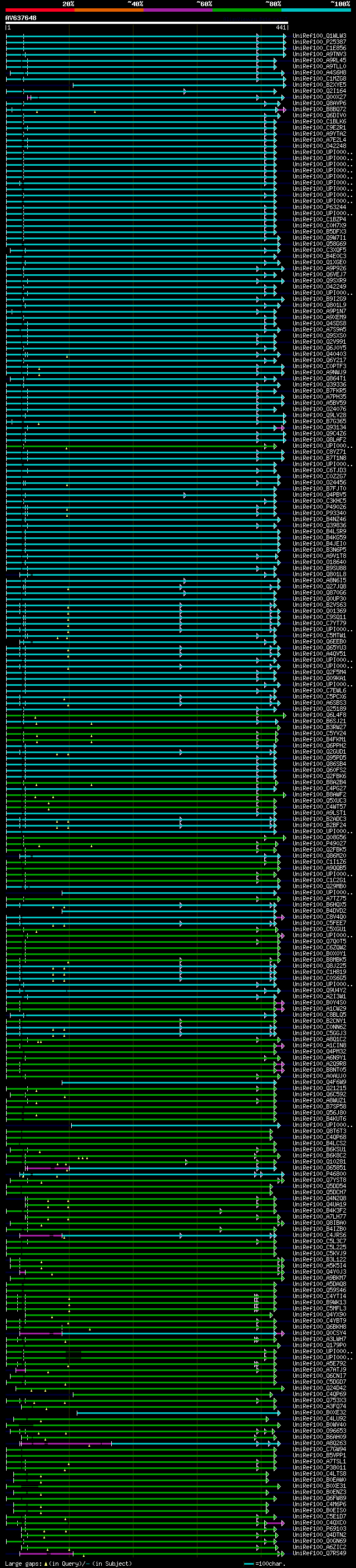Select hit UniRef100_Q2I164

point(319,91)
